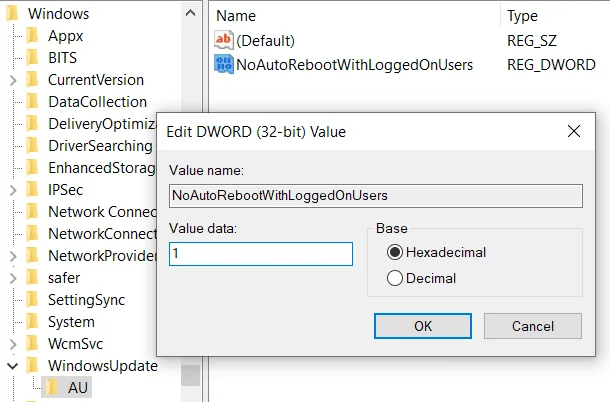Viewport: 610px width, 402px height.
Task: Select the WindowsUpdate key label
Action: pos(103,366)
